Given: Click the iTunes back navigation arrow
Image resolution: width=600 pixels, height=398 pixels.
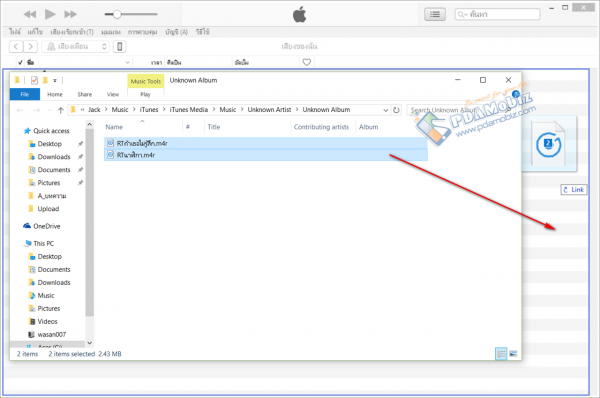Looking at the screenshot, I should (16, 47).
